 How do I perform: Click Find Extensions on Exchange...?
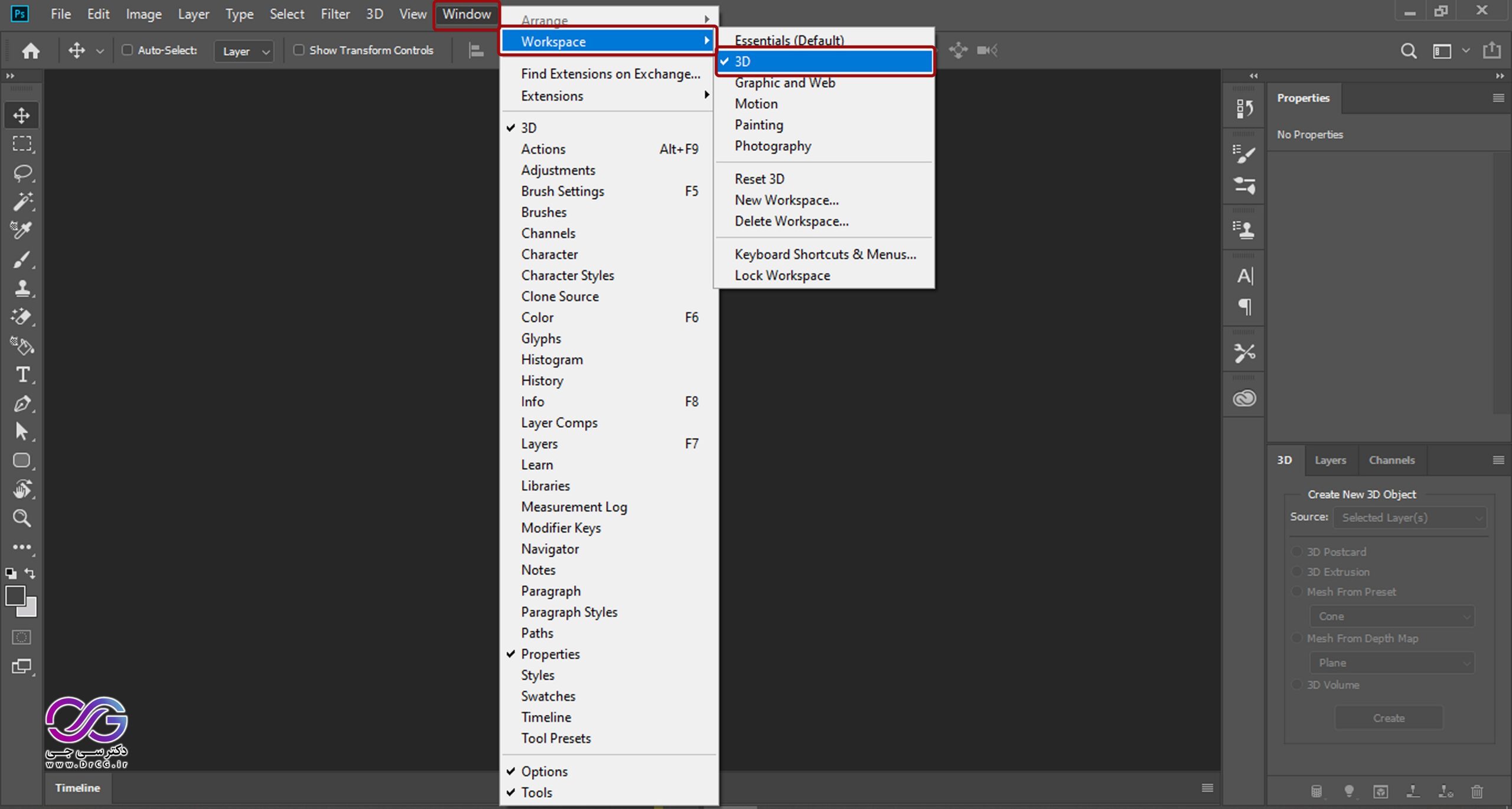[x=608, y=74]
